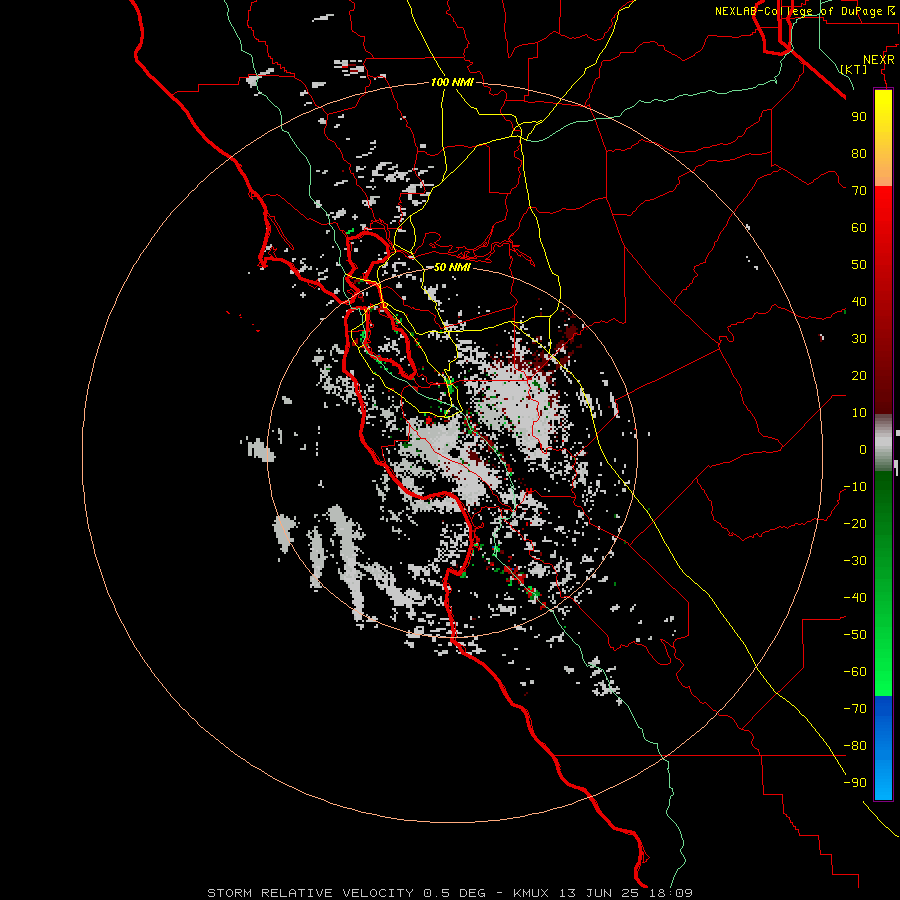Click the "50 NMI" range ring label
This screenshot has height=900, width=900.
tap(452, 267)
